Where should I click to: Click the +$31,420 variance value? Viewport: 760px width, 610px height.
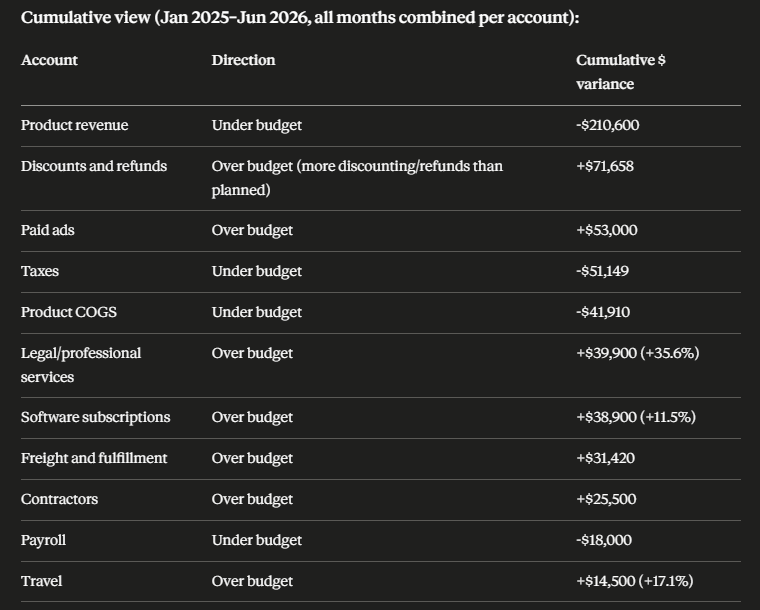(x=605, y=458)
